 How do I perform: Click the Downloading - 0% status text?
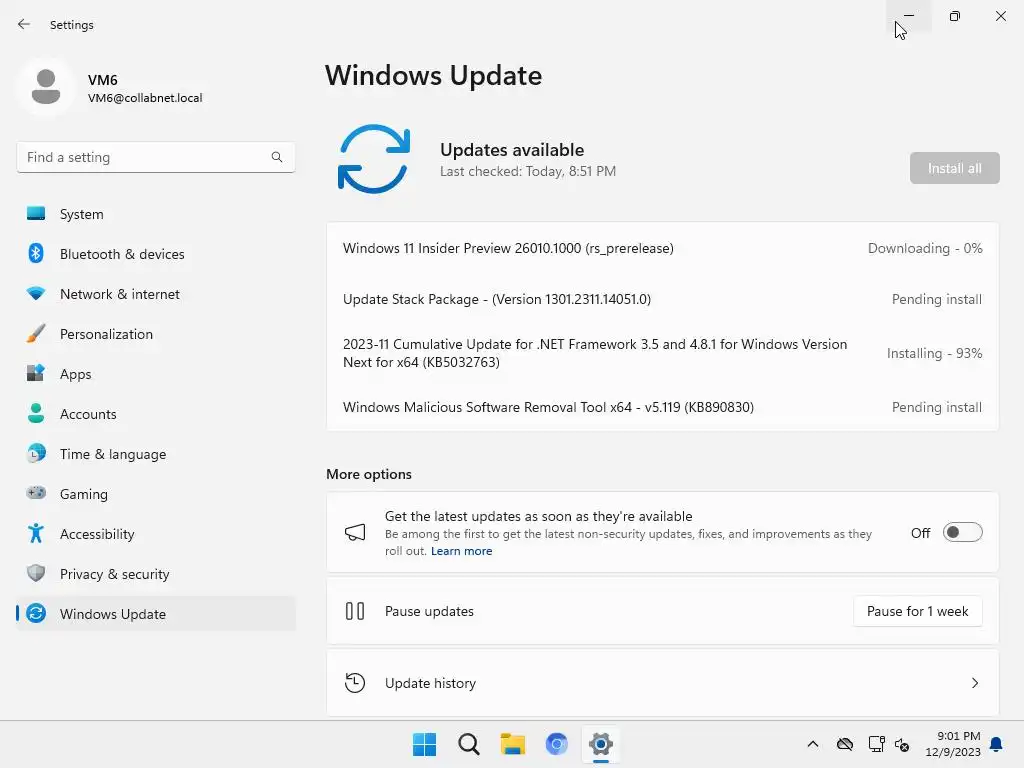925,248
